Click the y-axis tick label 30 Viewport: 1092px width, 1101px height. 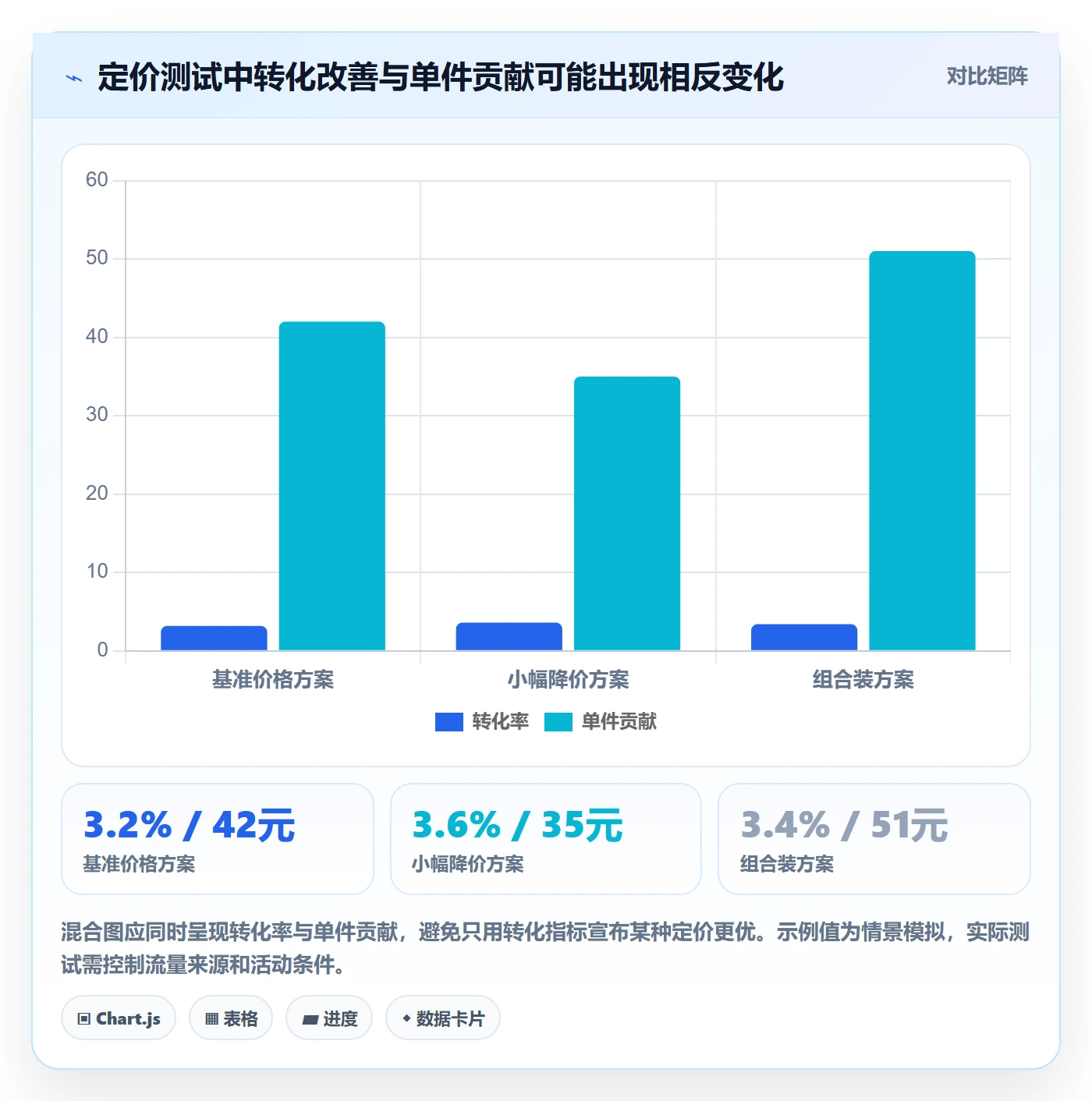(x=97, y=415)
